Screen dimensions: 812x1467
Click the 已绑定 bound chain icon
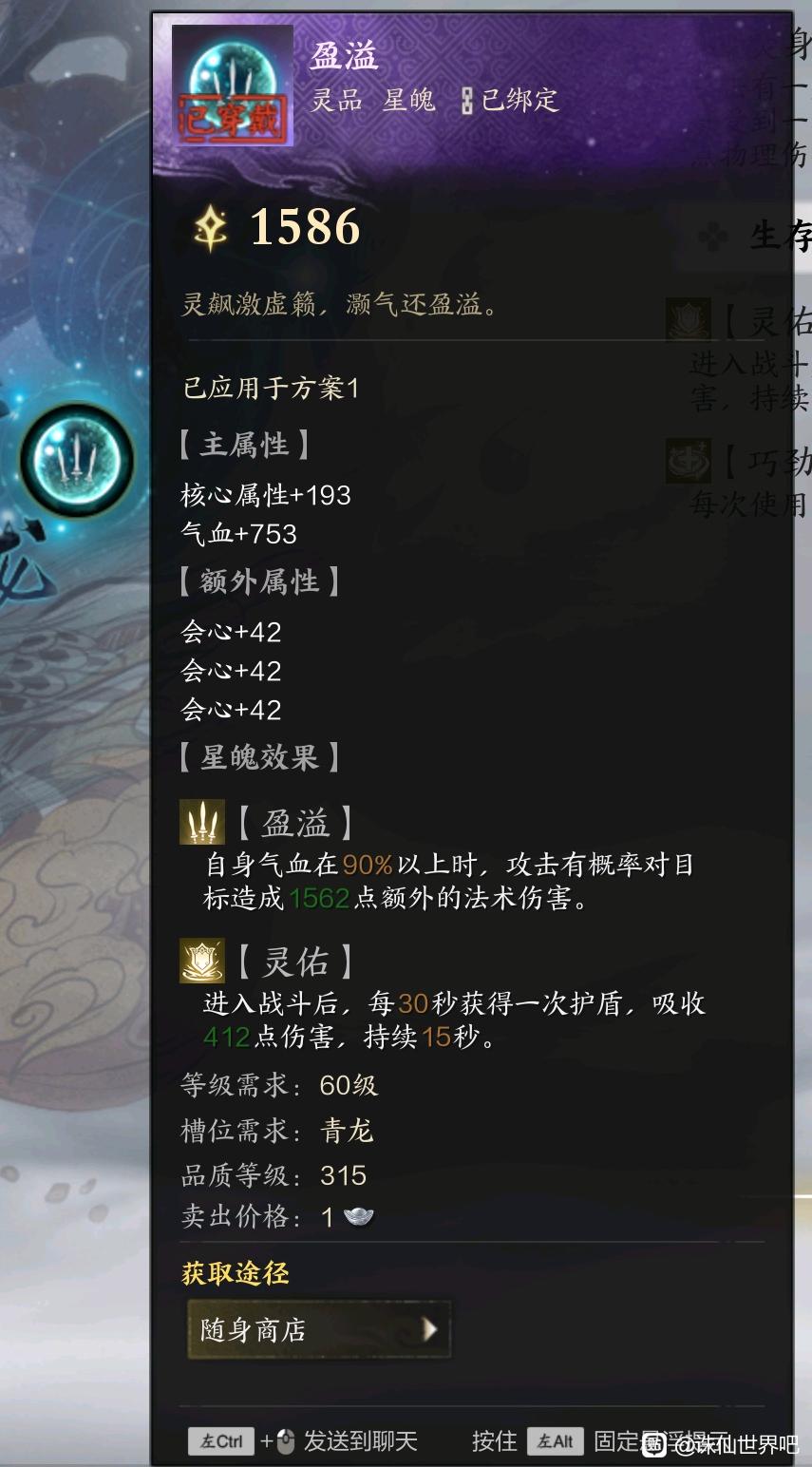[466, 101]
